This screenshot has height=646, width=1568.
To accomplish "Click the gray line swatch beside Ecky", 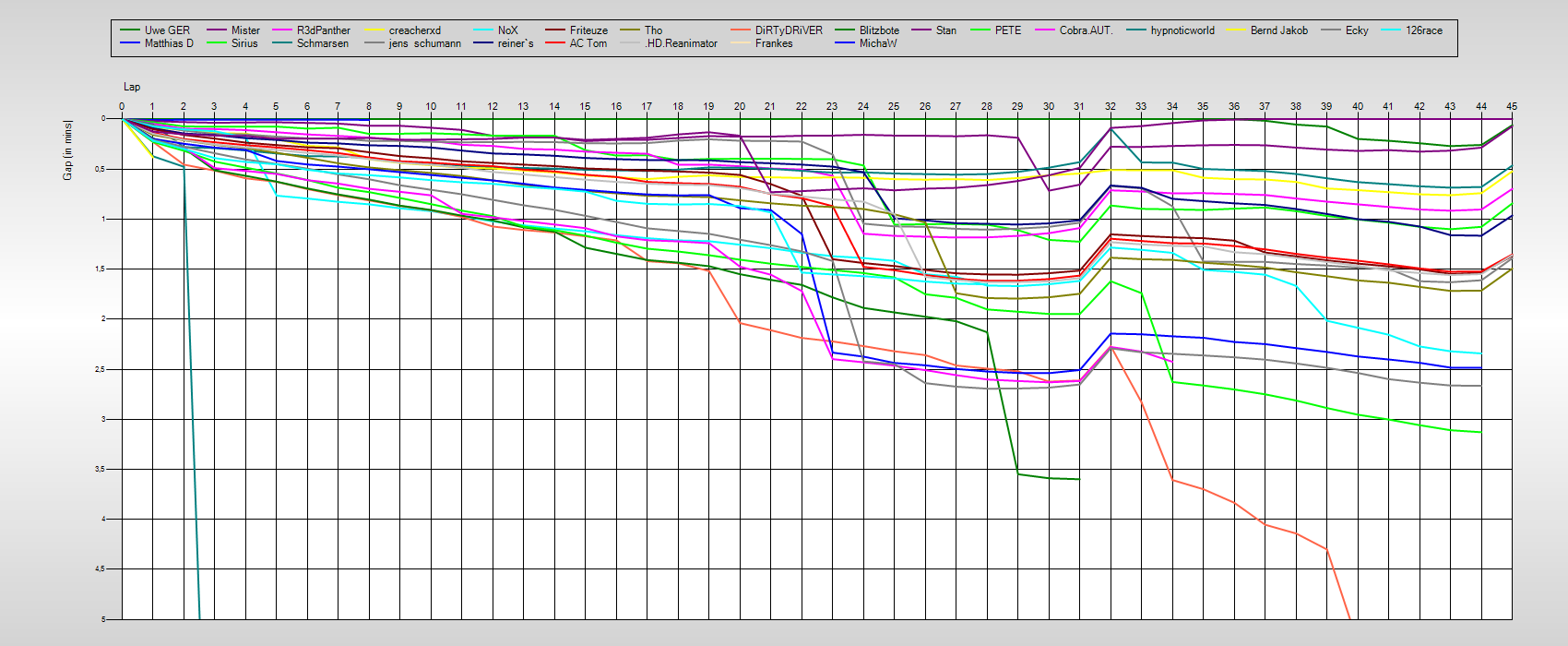I will (x=1330, y=30).
